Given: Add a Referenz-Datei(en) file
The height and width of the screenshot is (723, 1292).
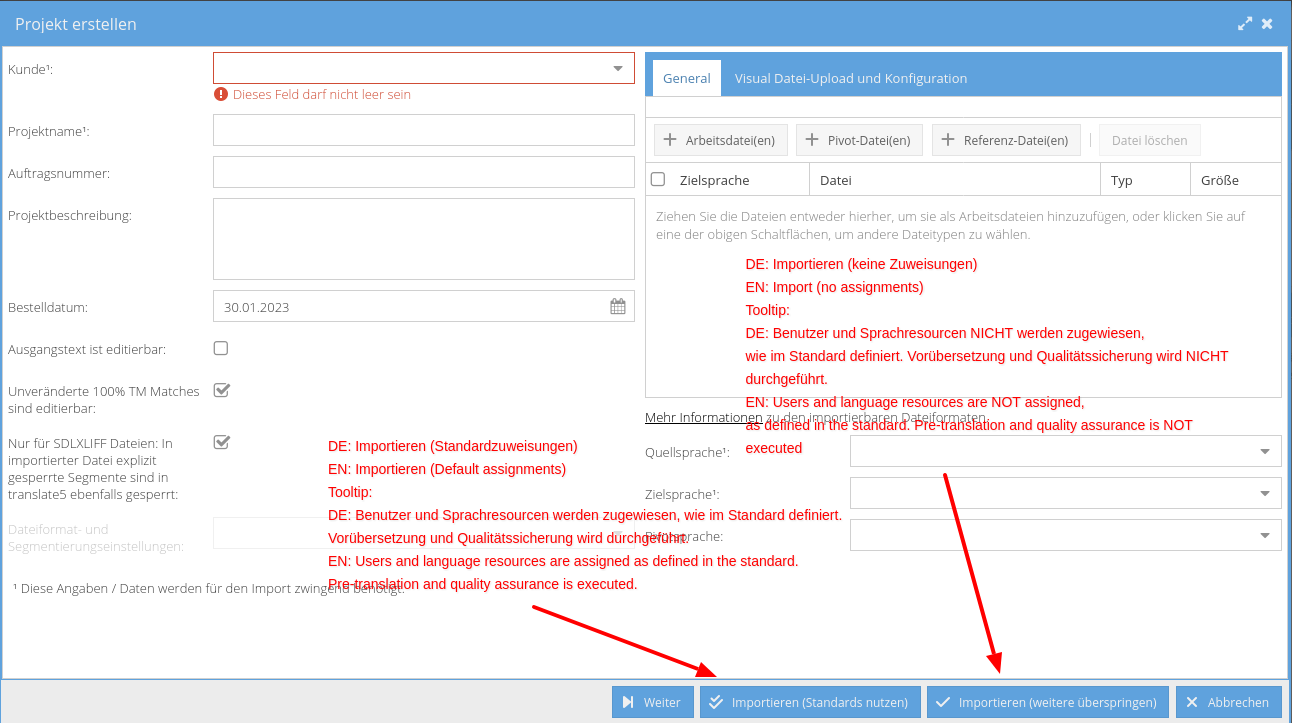Looking at the screenshot, I should pos(1005,140).
